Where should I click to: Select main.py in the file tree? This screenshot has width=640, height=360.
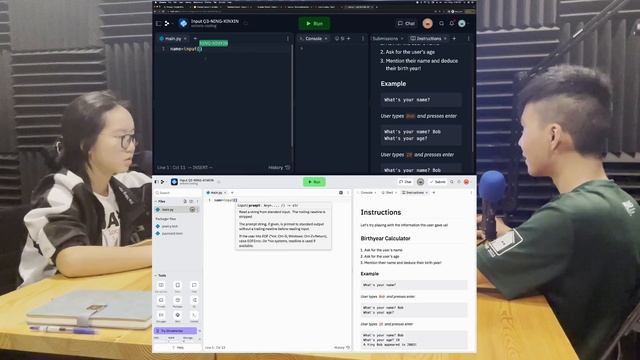tap(176, 209)
